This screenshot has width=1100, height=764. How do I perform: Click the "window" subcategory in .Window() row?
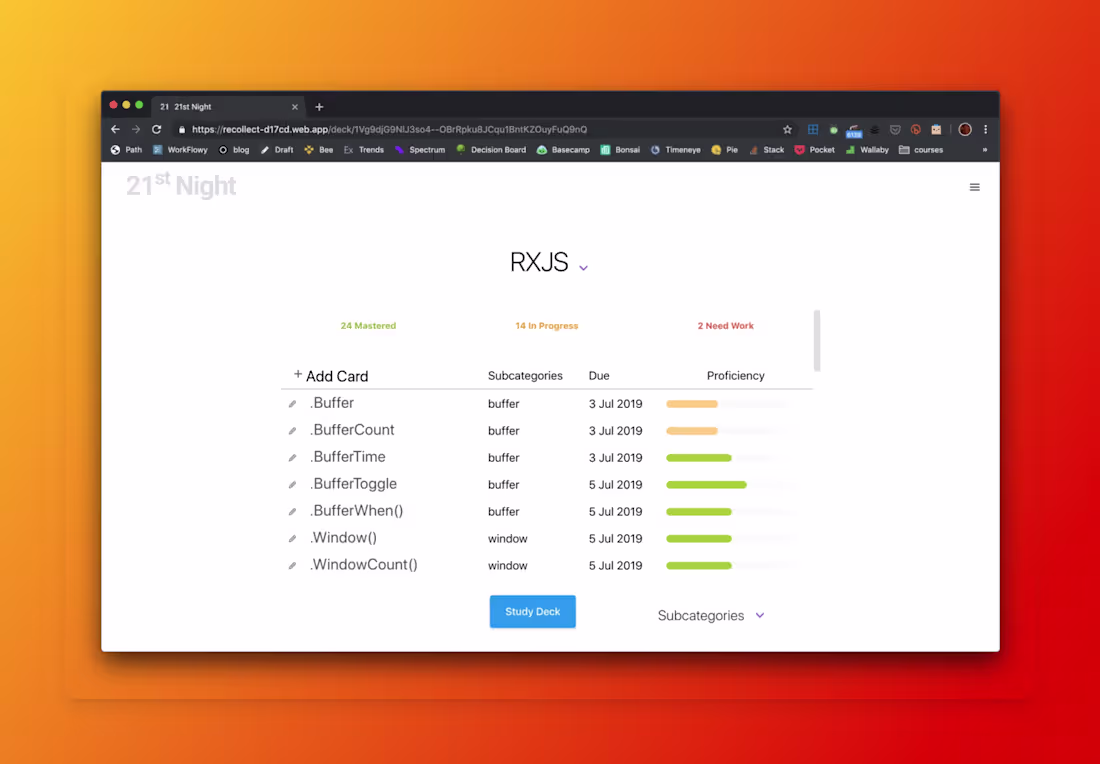coord(507,539)
